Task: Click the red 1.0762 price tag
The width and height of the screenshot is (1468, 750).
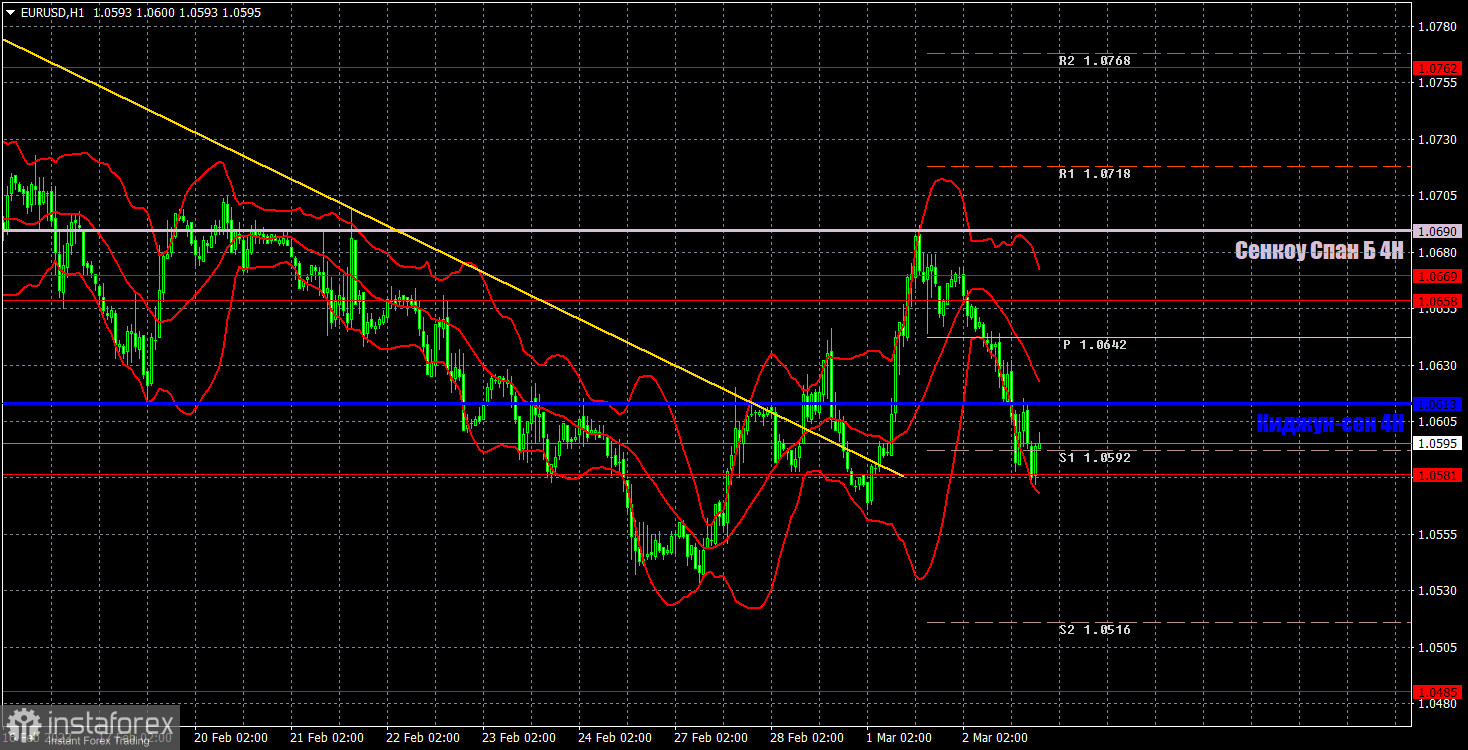Action: 1438,68
